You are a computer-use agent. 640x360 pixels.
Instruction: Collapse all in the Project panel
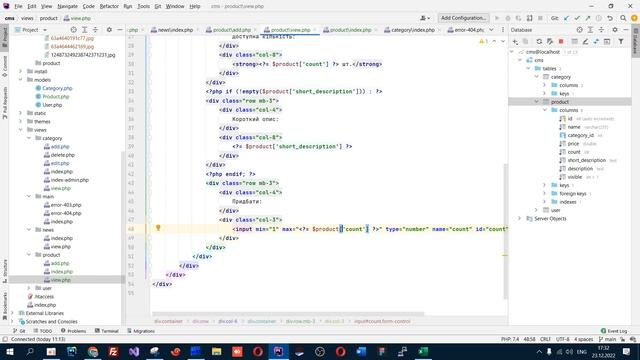pyautogui.click(x=96, y=30)
